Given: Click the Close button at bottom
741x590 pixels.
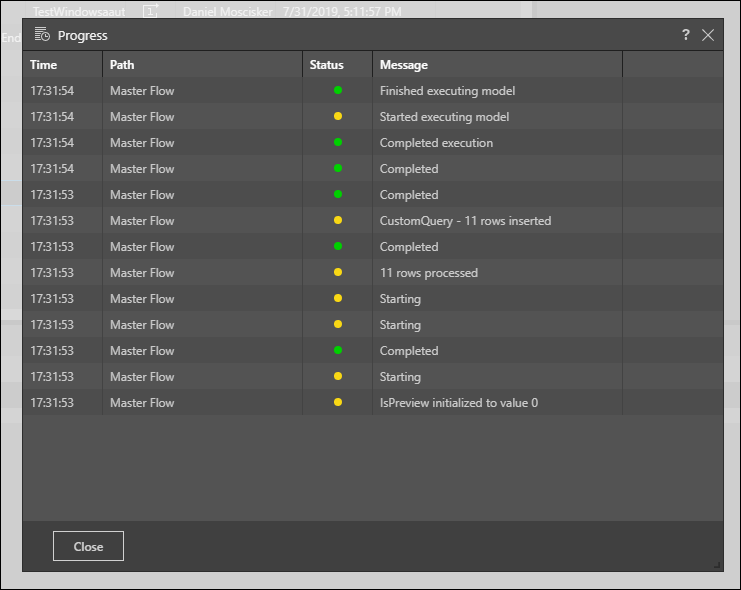Looking at the screenshot, I should point(88,546).
